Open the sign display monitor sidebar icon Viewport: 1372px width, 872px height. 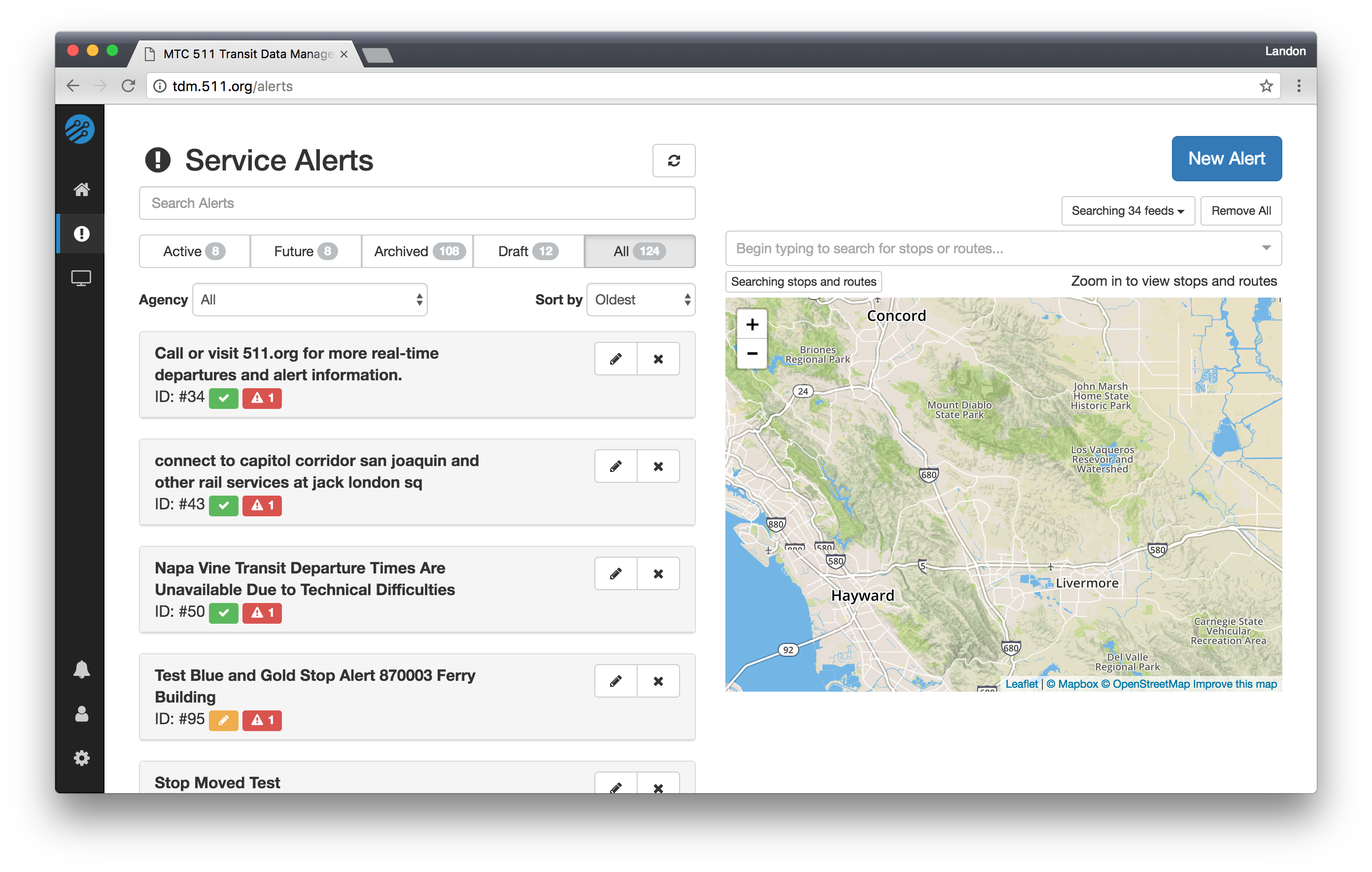(x=81, y=278)
